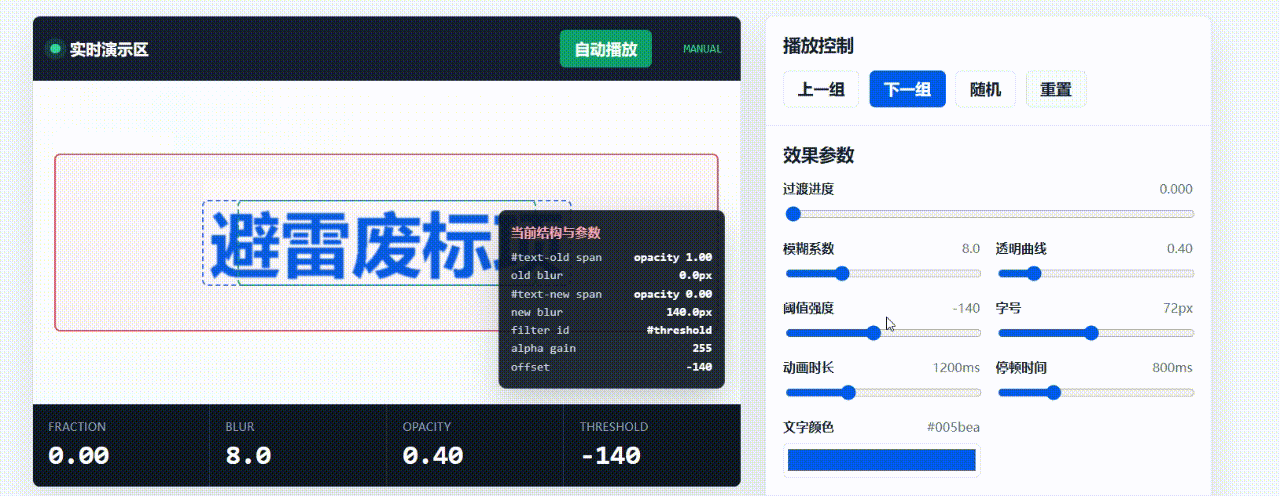Click the 字号 font size slider

click(1095, 333)
